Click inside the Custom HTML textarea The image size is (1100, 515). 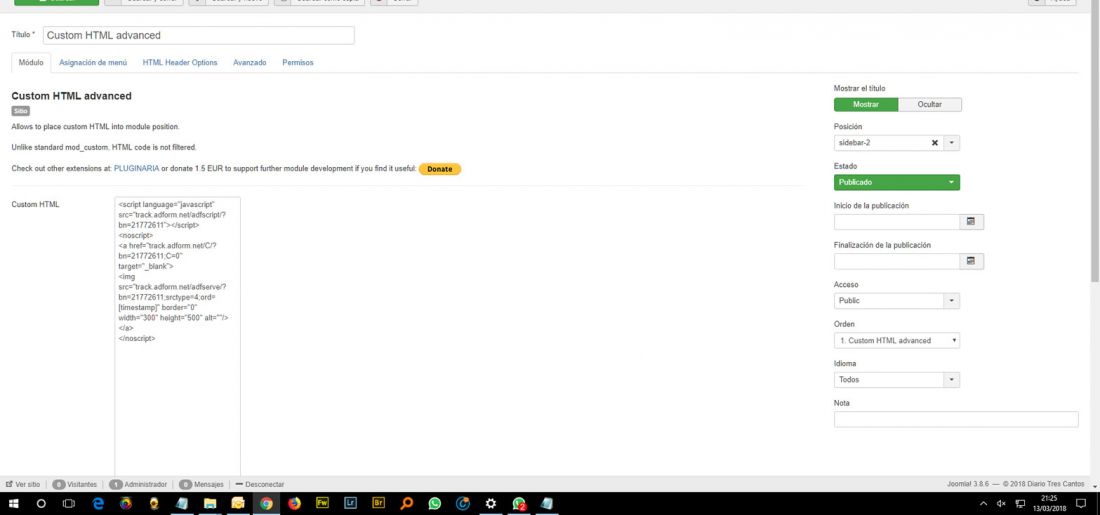pos(177,337)
